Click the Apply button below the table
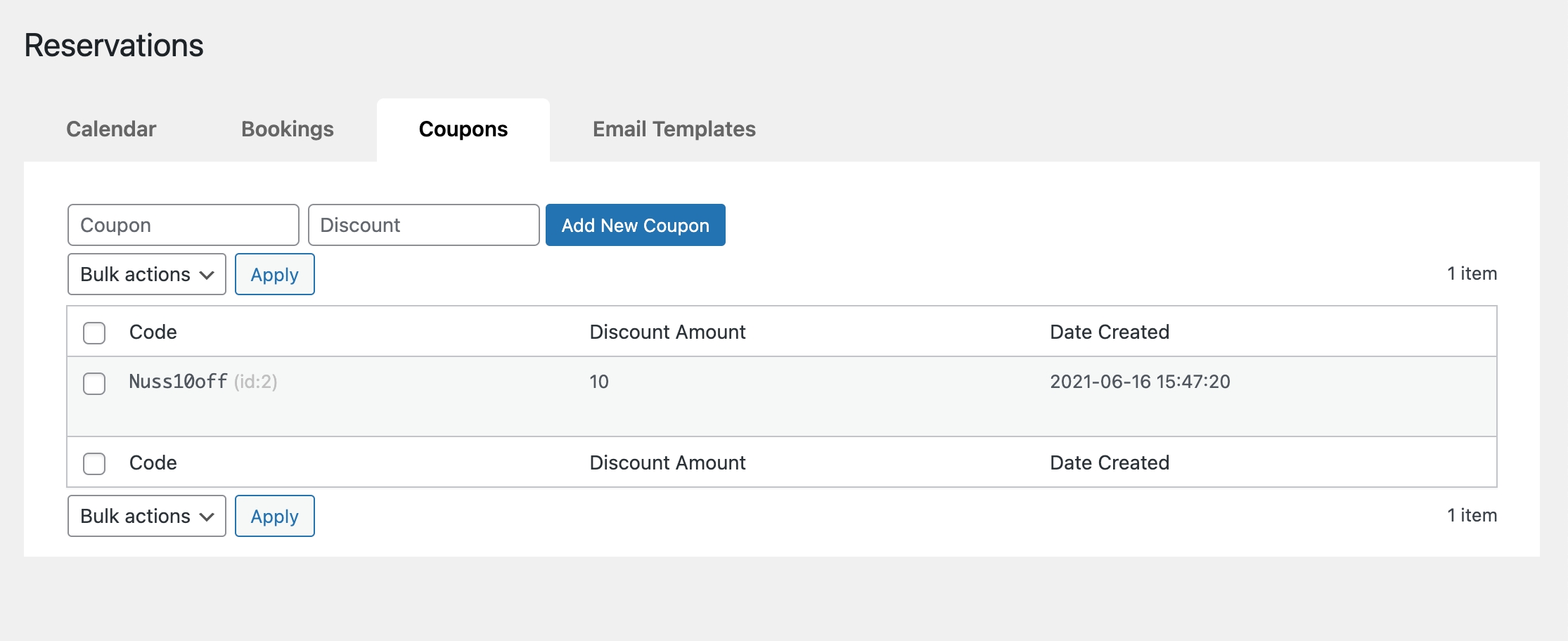 coord(274,516)
